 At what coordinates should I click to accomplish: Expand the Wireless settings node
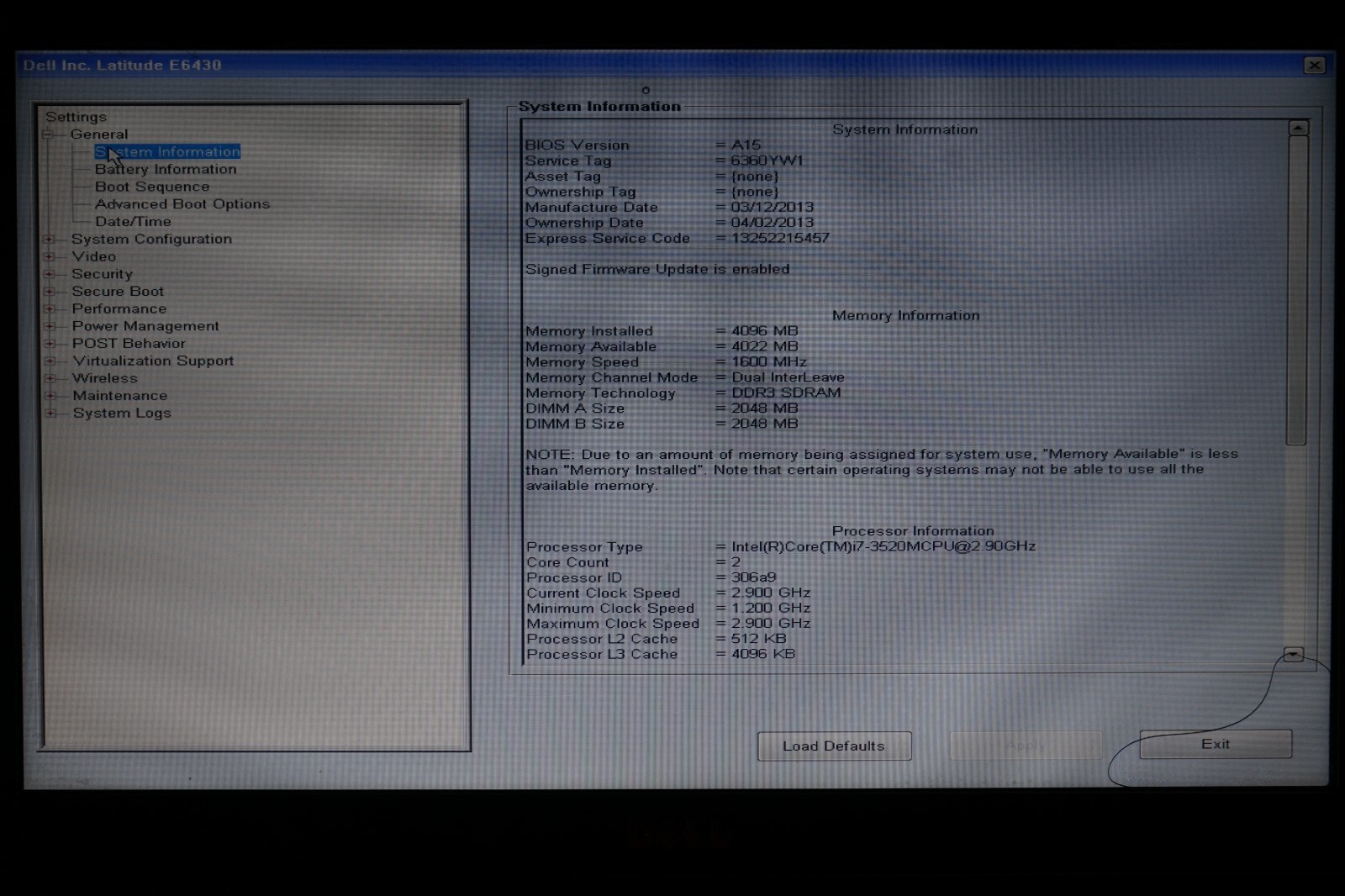[x=50, y=378]
